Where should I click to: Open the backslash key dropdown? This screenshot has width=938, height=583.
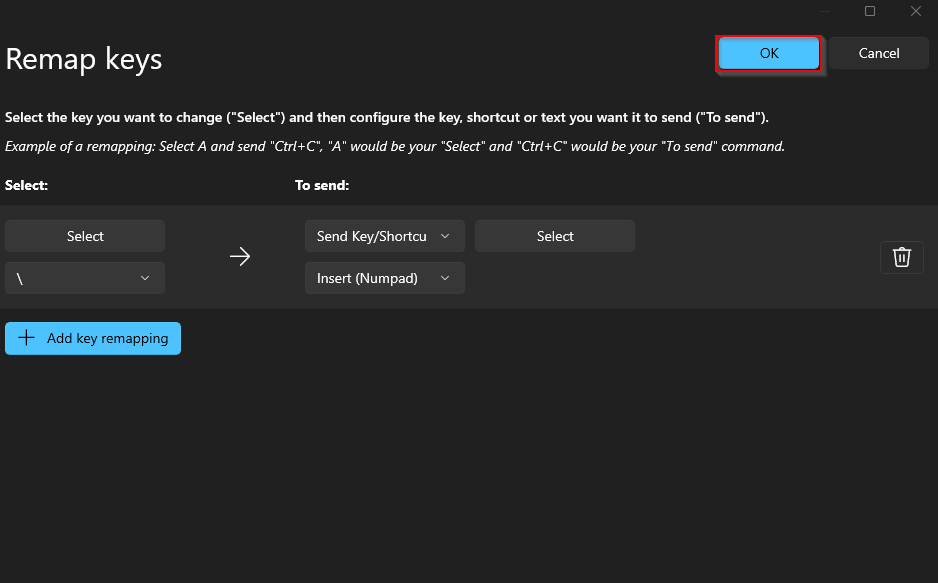point(85,278)
